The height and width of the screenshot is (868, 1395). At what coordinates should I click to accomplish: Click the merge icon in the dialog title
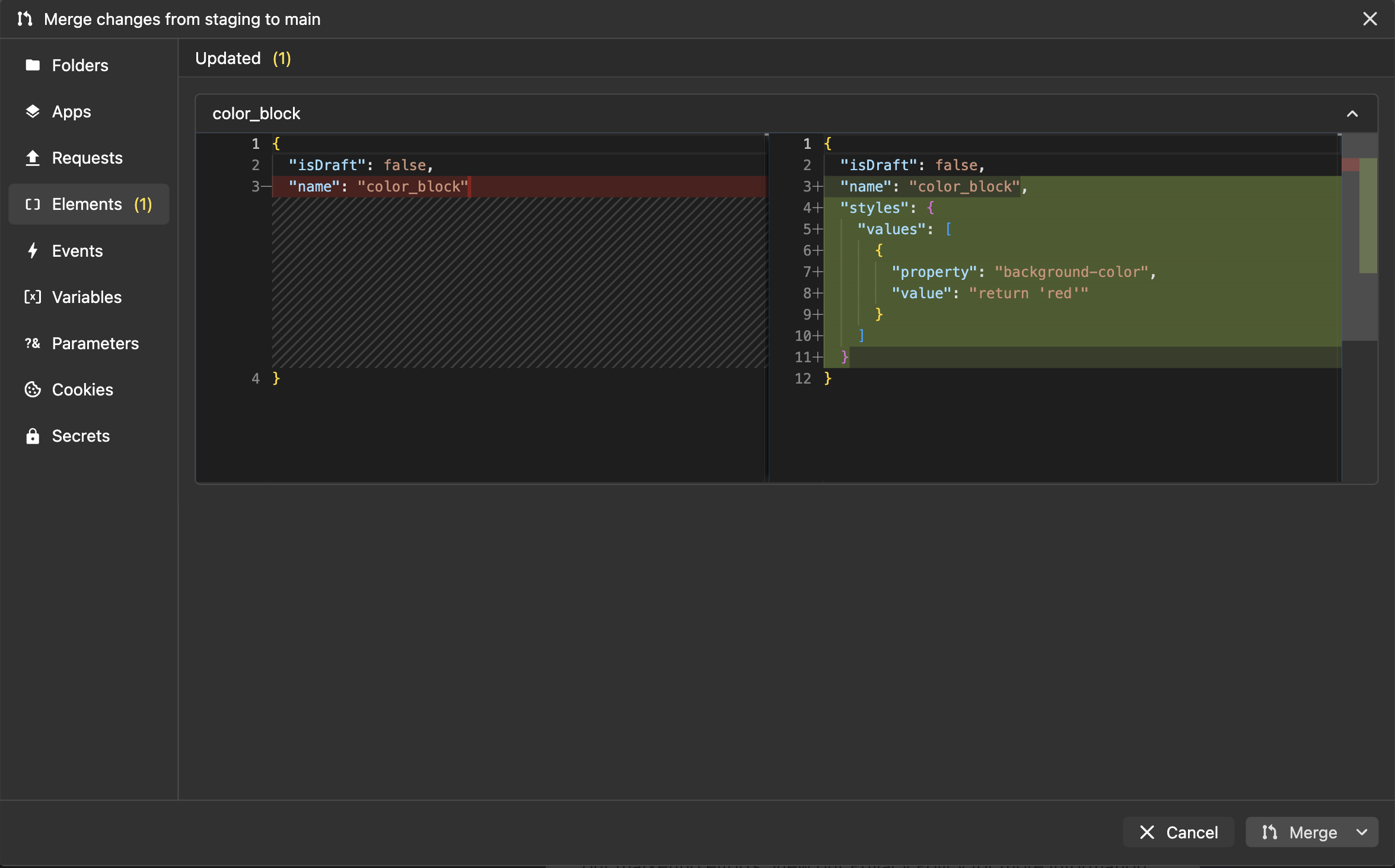24,19
